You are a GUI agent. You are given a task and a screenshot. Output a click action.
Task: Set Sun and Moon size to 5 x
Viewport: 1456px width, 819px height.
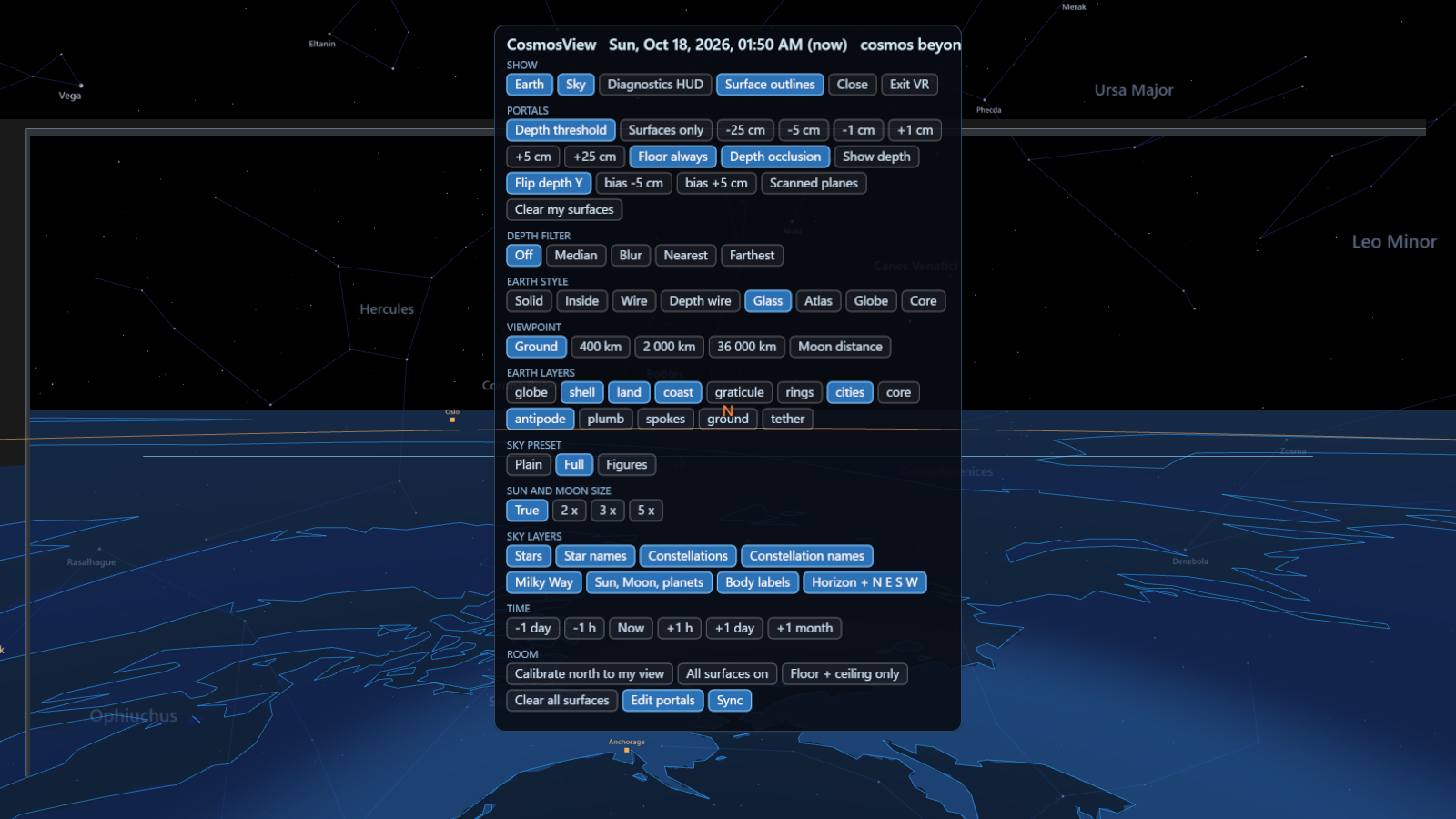pyautogui.click(x=646, y=511)
